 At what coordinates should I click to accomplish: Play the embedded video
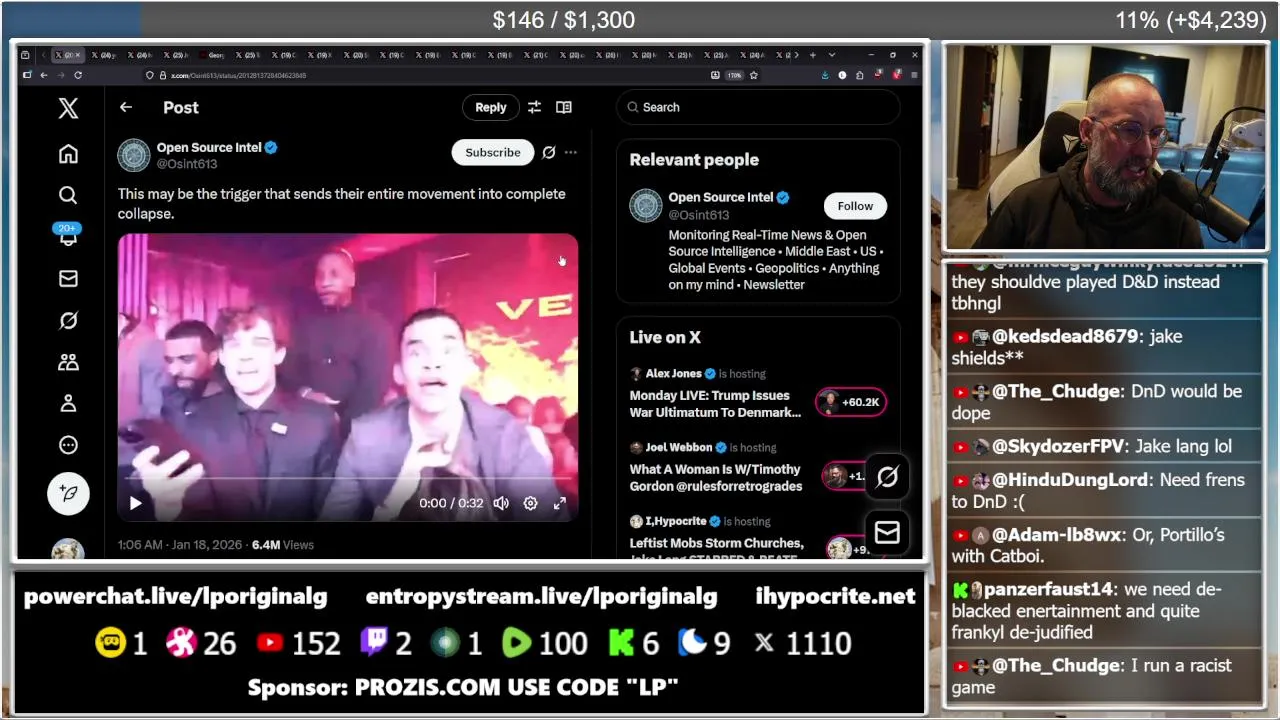[x=136, y=503]
